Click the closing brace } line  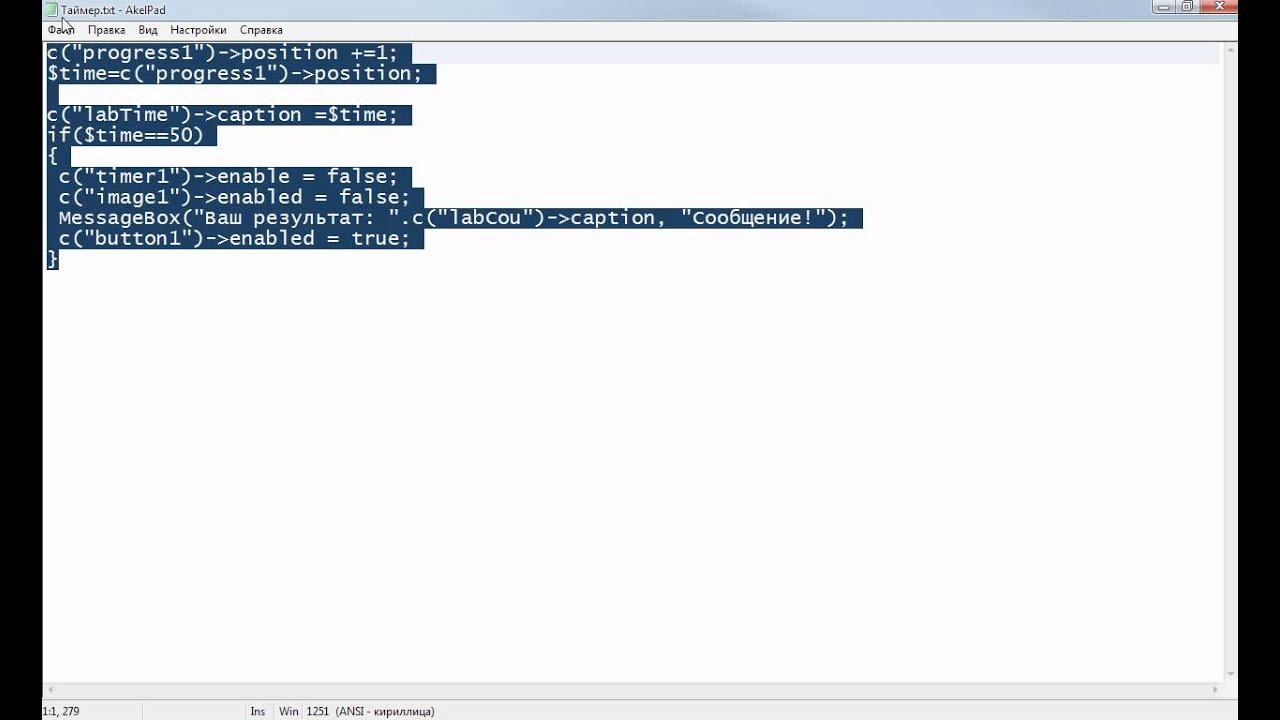pyautogui.click(x=52, y=259)
